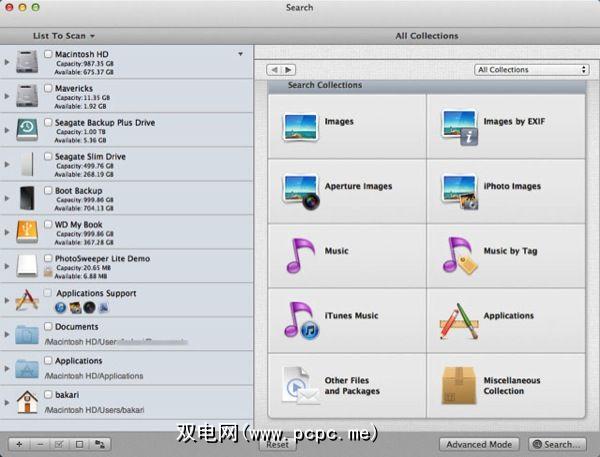Select the Macintosh HD/Users/bakari path text
This screenshot has width=600, height=457.
(95, 410)
